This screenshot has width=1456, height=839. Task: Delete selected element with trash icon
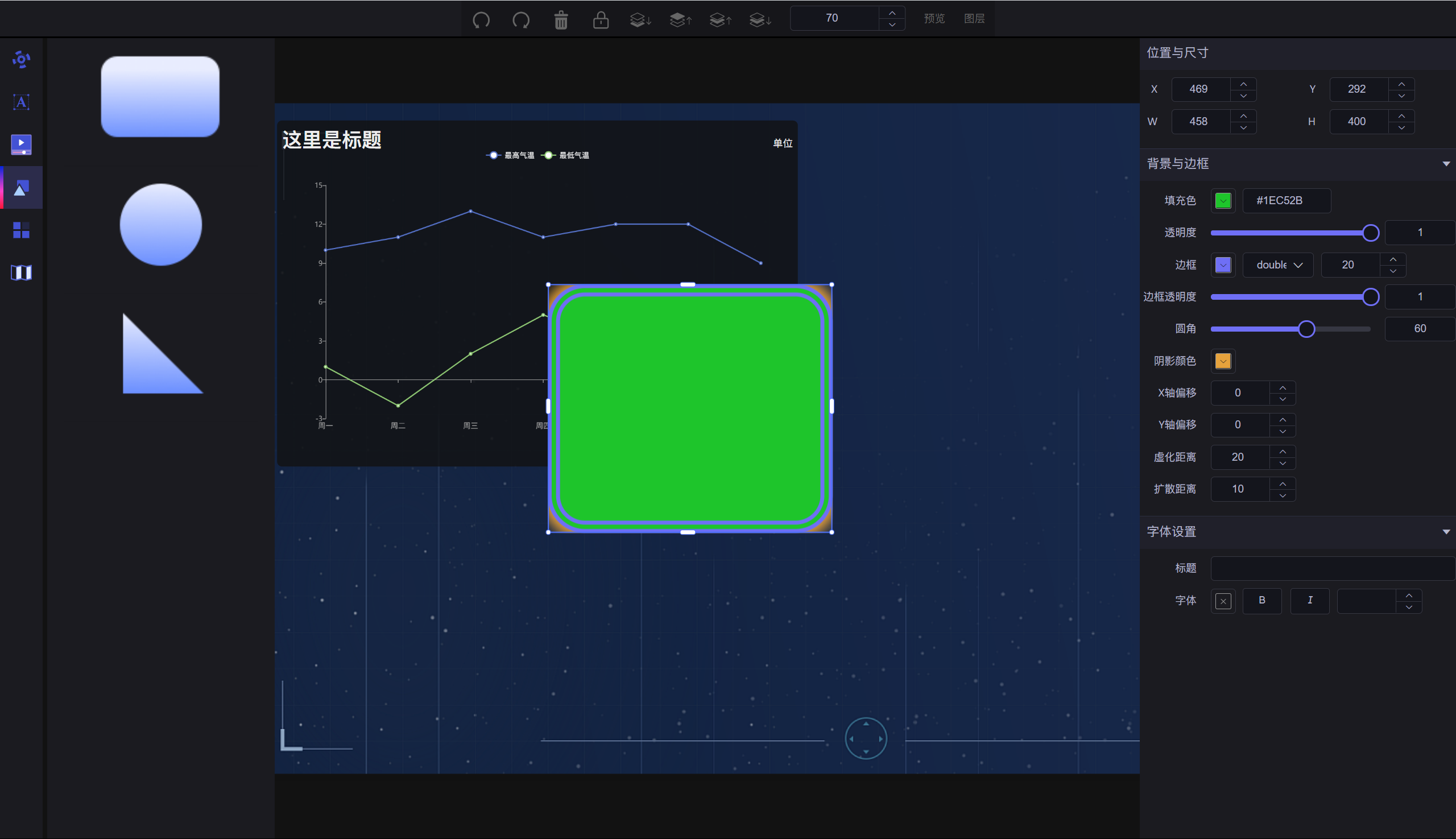561,20
